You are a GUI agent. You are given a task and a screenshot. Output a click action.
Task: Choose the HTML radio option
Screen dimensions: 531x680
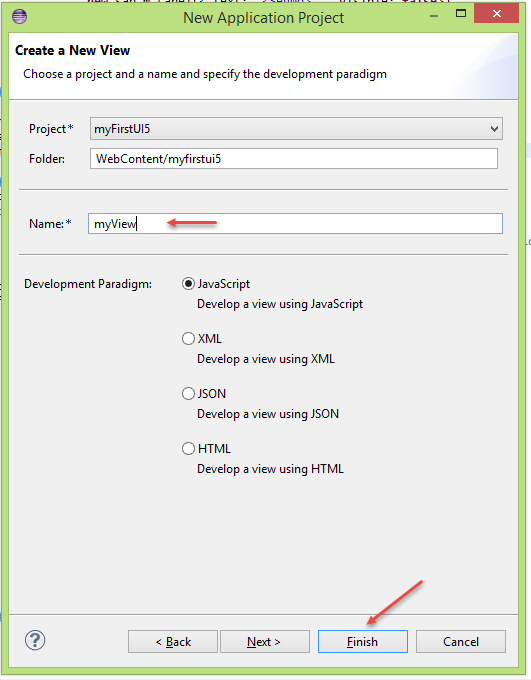tap(188, 448)
